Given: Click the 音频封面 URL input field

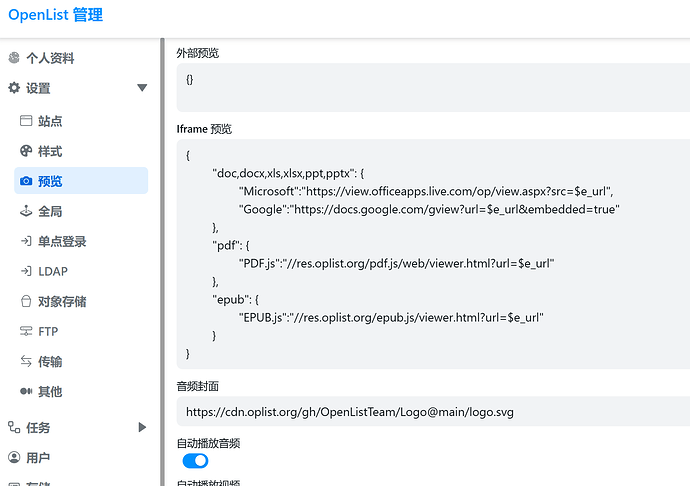Looking at the screenshot, I should 433,411.
